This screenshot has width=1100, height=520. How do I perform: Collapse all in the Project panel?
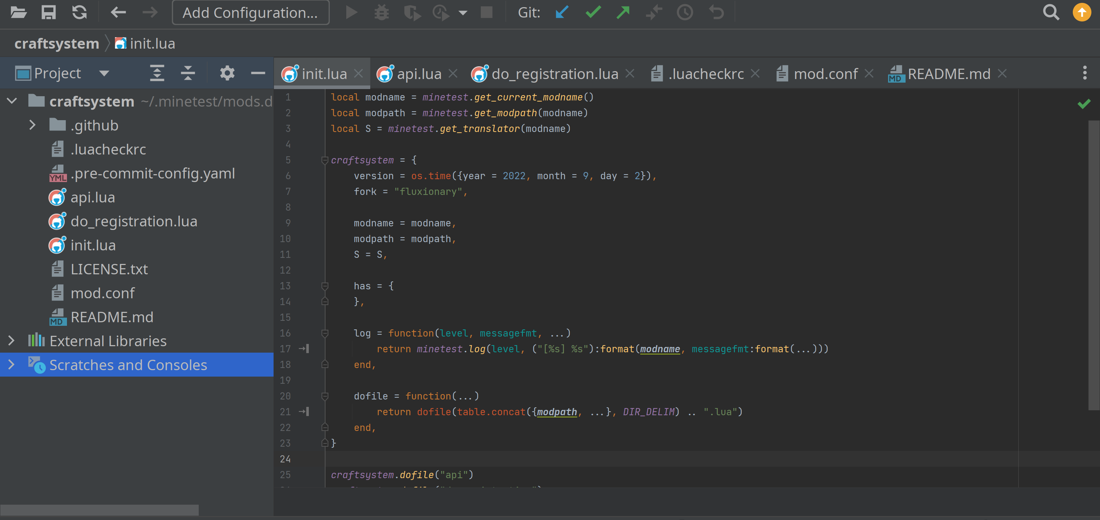tap(188, 73)
